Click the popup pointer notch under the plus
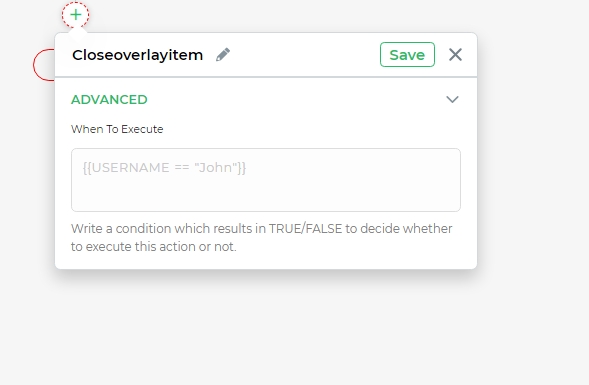Viewport: 589px width, 385px height. [78, 36]
